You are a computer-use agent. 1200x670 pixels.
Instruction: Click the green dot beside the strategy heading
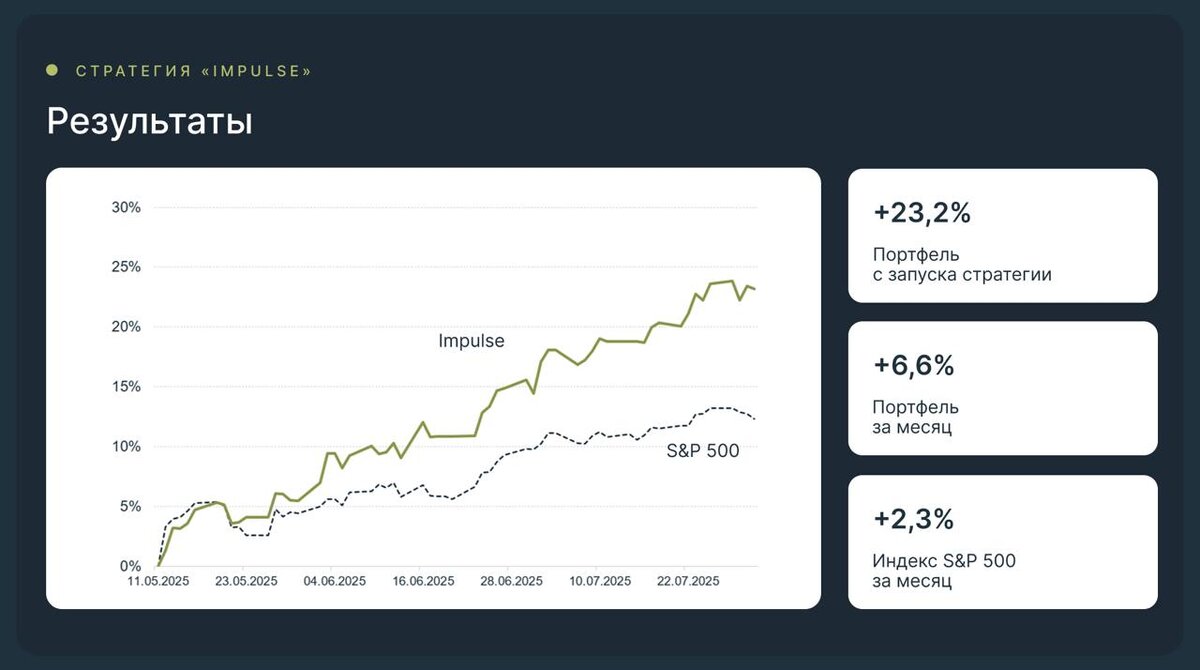coord(52,71)
